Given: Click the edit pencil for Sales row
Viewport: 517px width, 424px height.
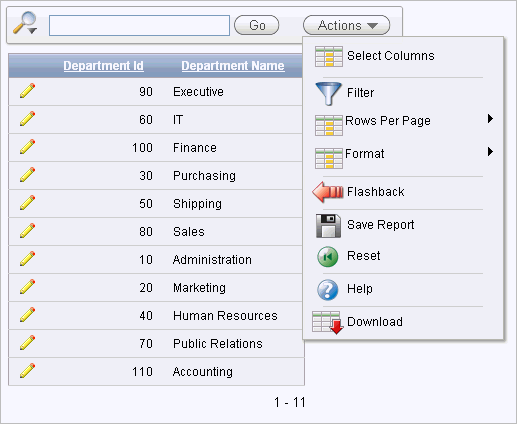Looking at the screenshot, I should tap(27, 231).
